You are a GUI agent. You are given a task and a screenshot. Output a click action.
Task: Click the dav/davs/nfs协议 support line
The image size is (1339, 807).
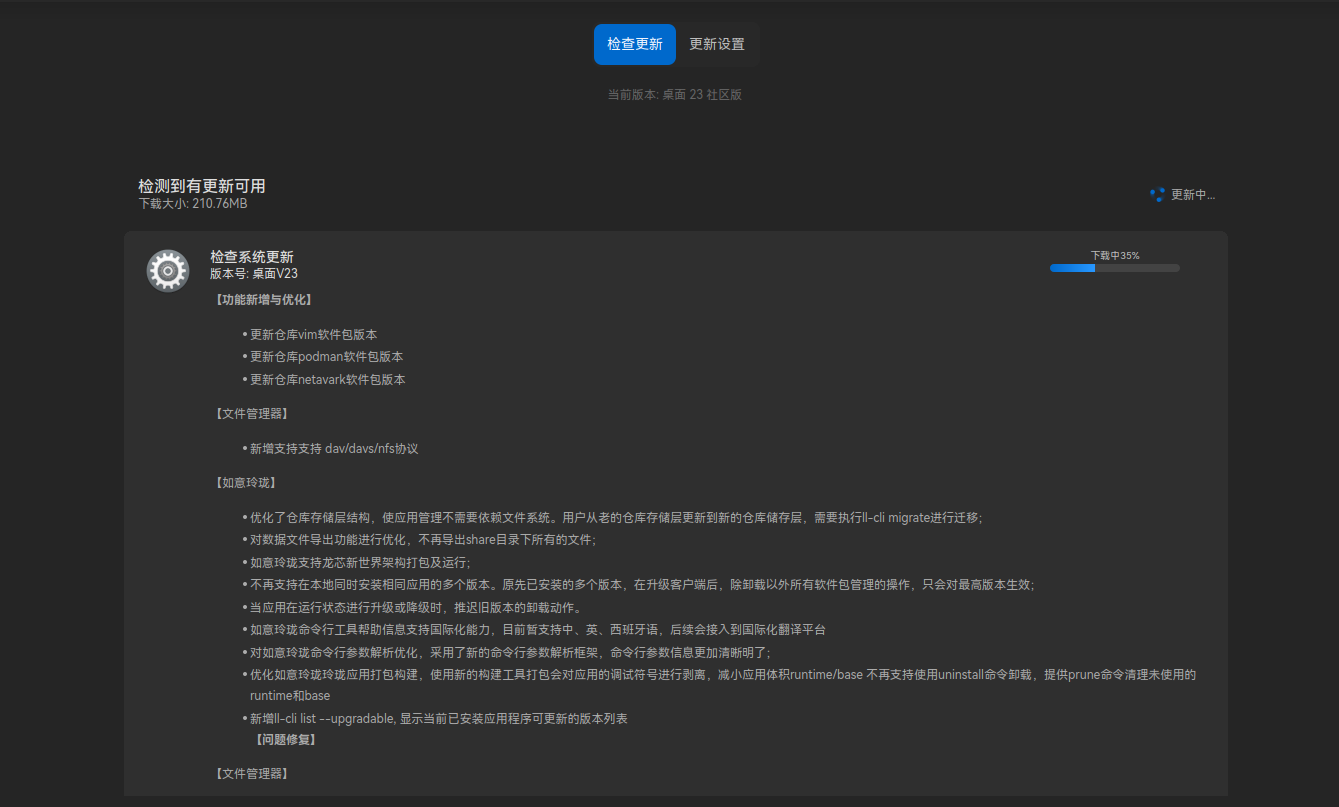(x=334, y=449)
